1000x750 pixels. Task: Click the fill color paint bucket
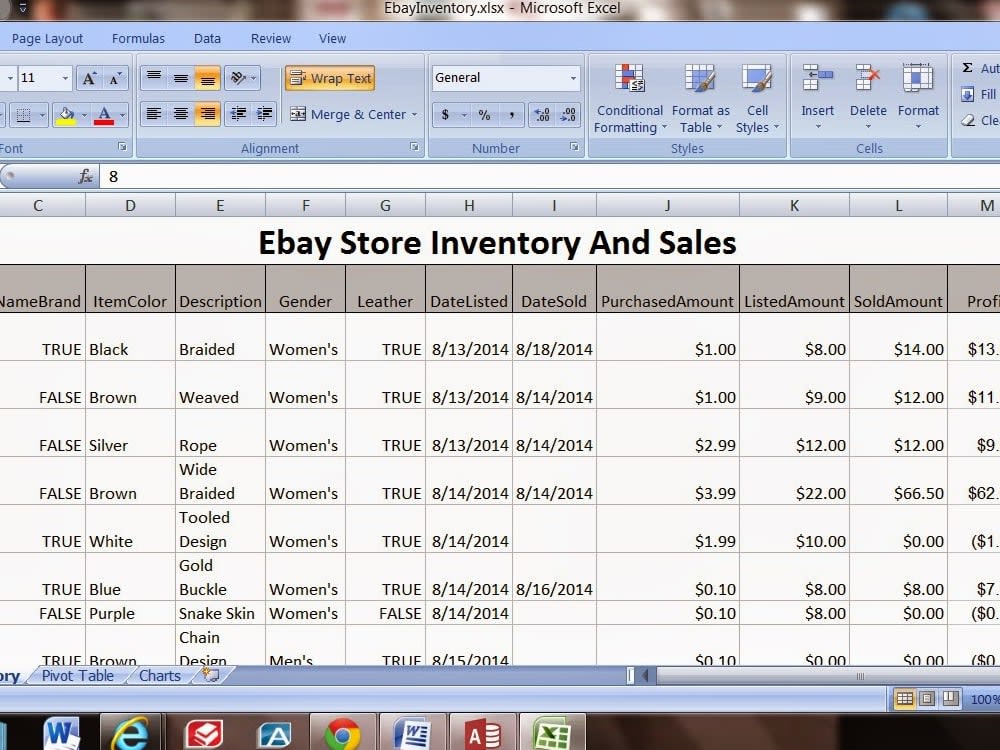(66, 115)
